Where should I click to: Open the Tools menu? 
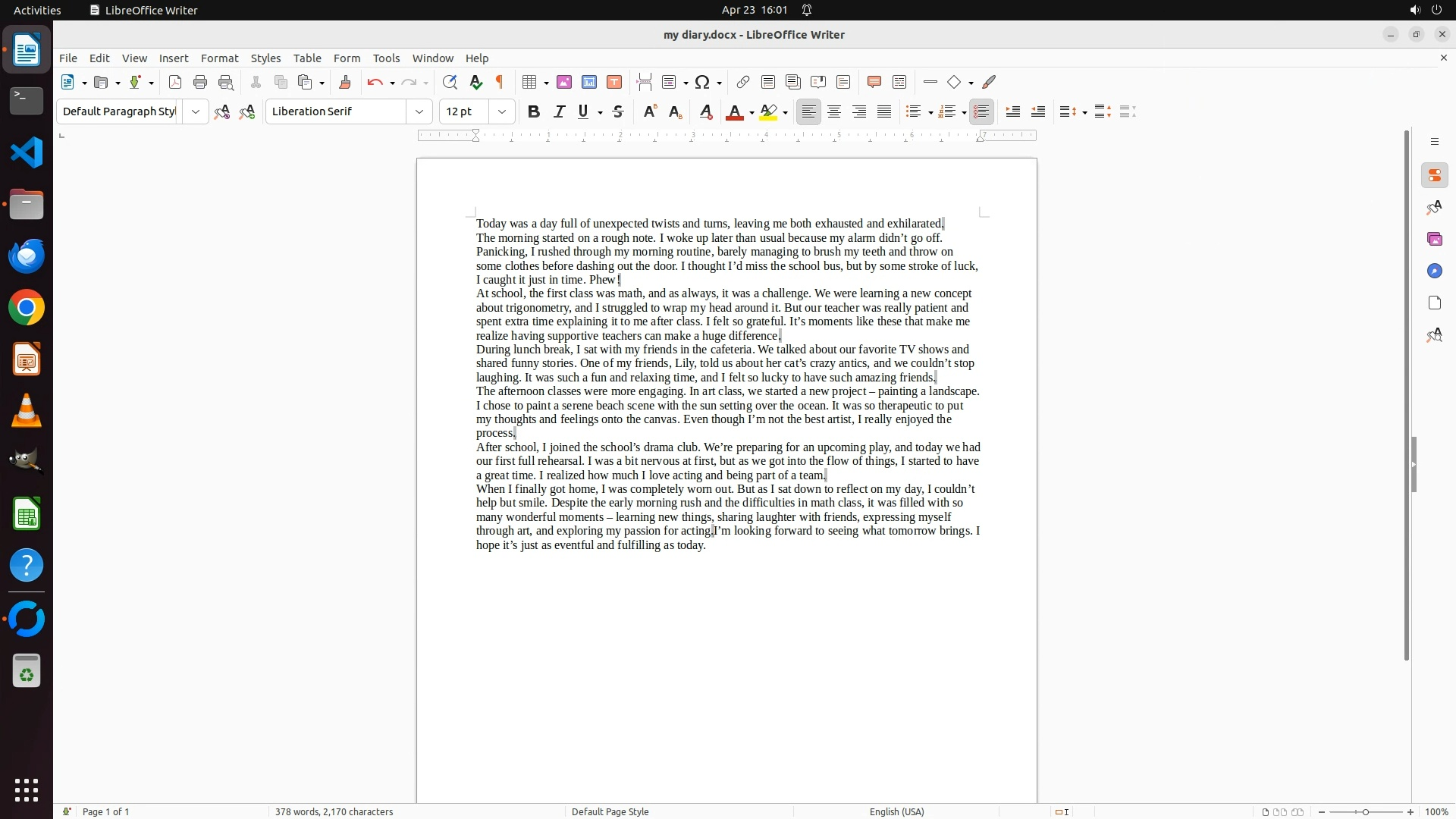click(386, 58)
